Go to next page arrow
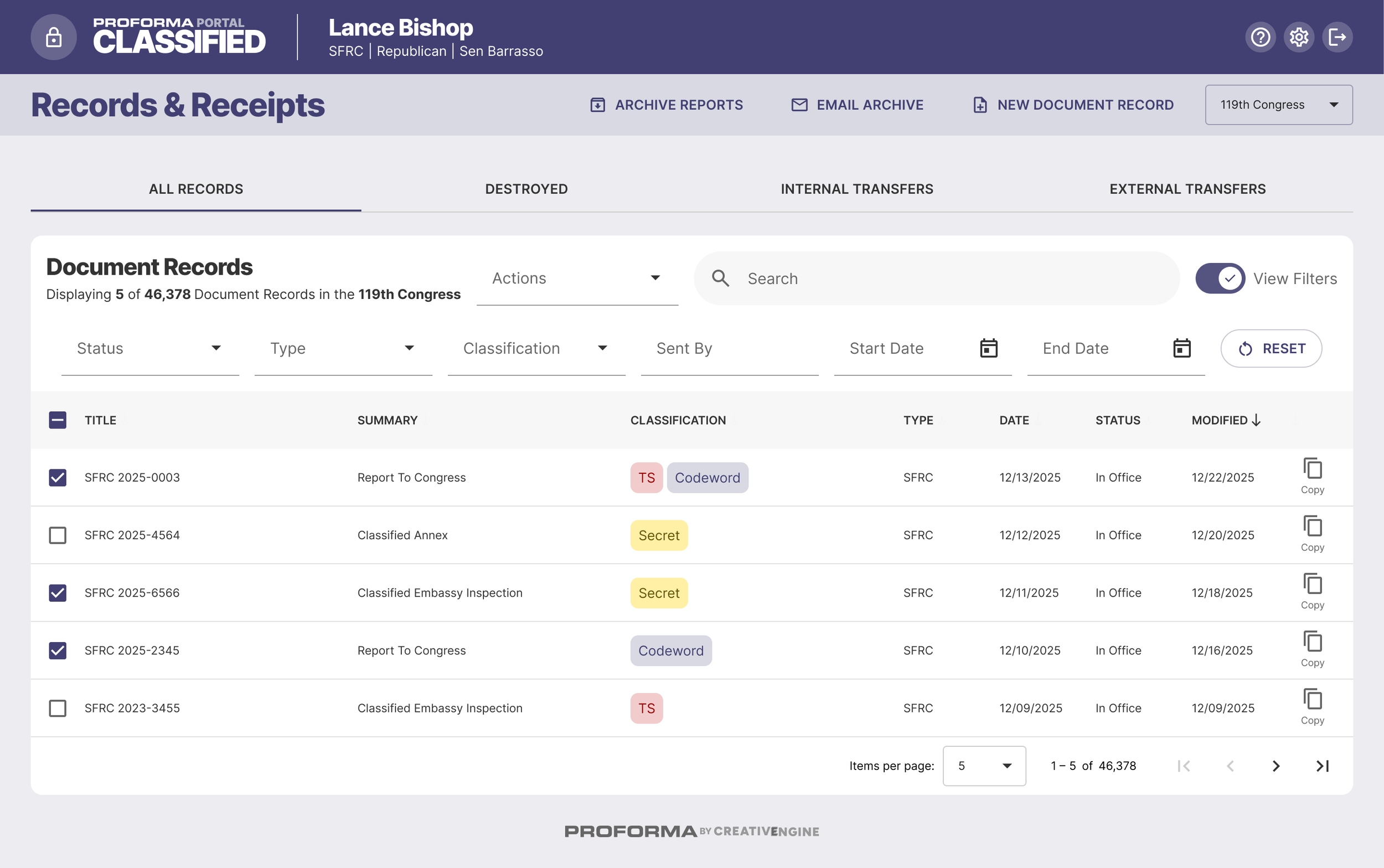Image resolution: width=1384 pixels, height=868 pixels. coord(1275,766)
